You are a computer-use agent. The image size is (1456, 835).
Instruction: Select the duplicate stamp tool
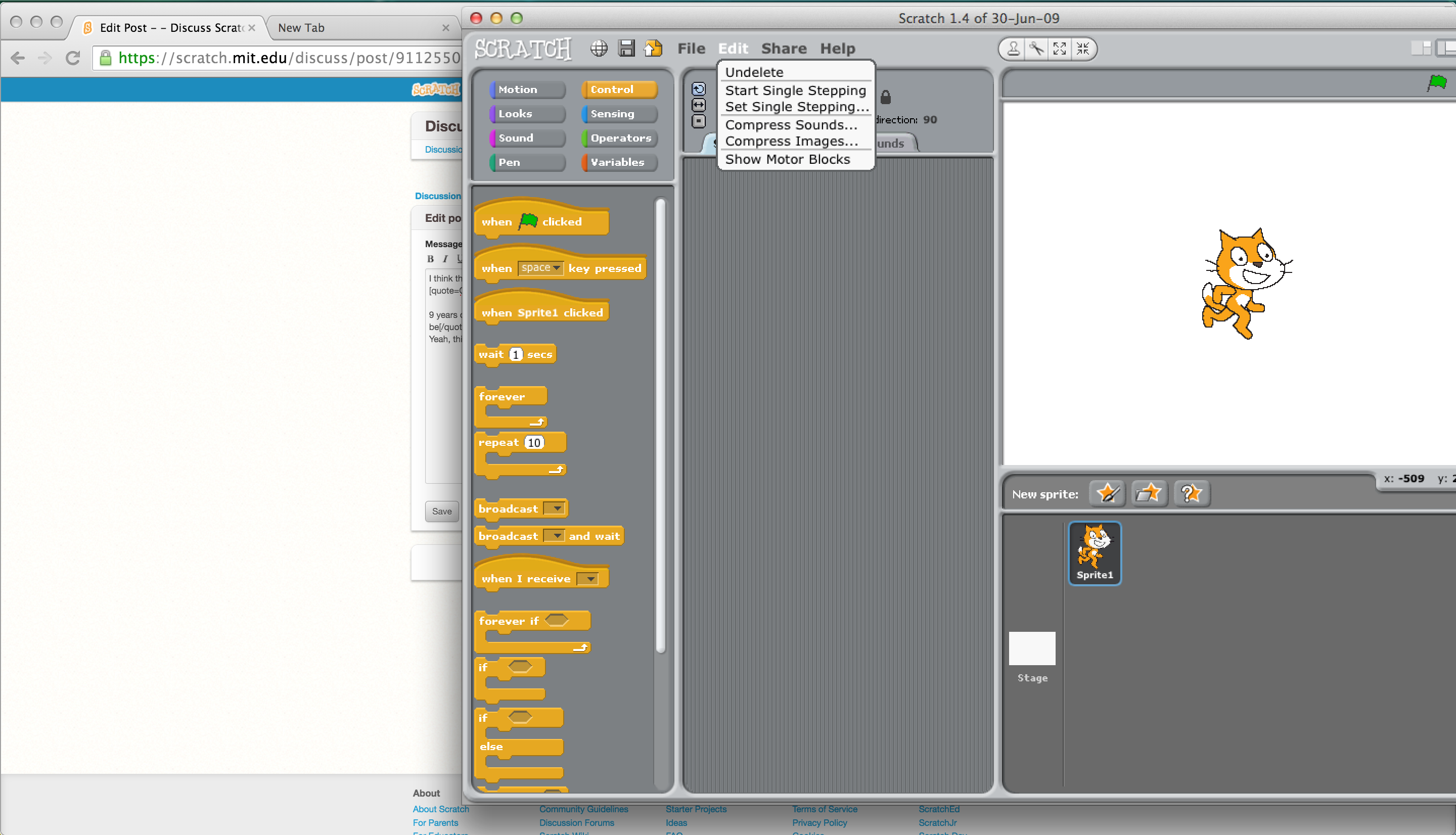pyautogui.click(x=1014, y=49)
